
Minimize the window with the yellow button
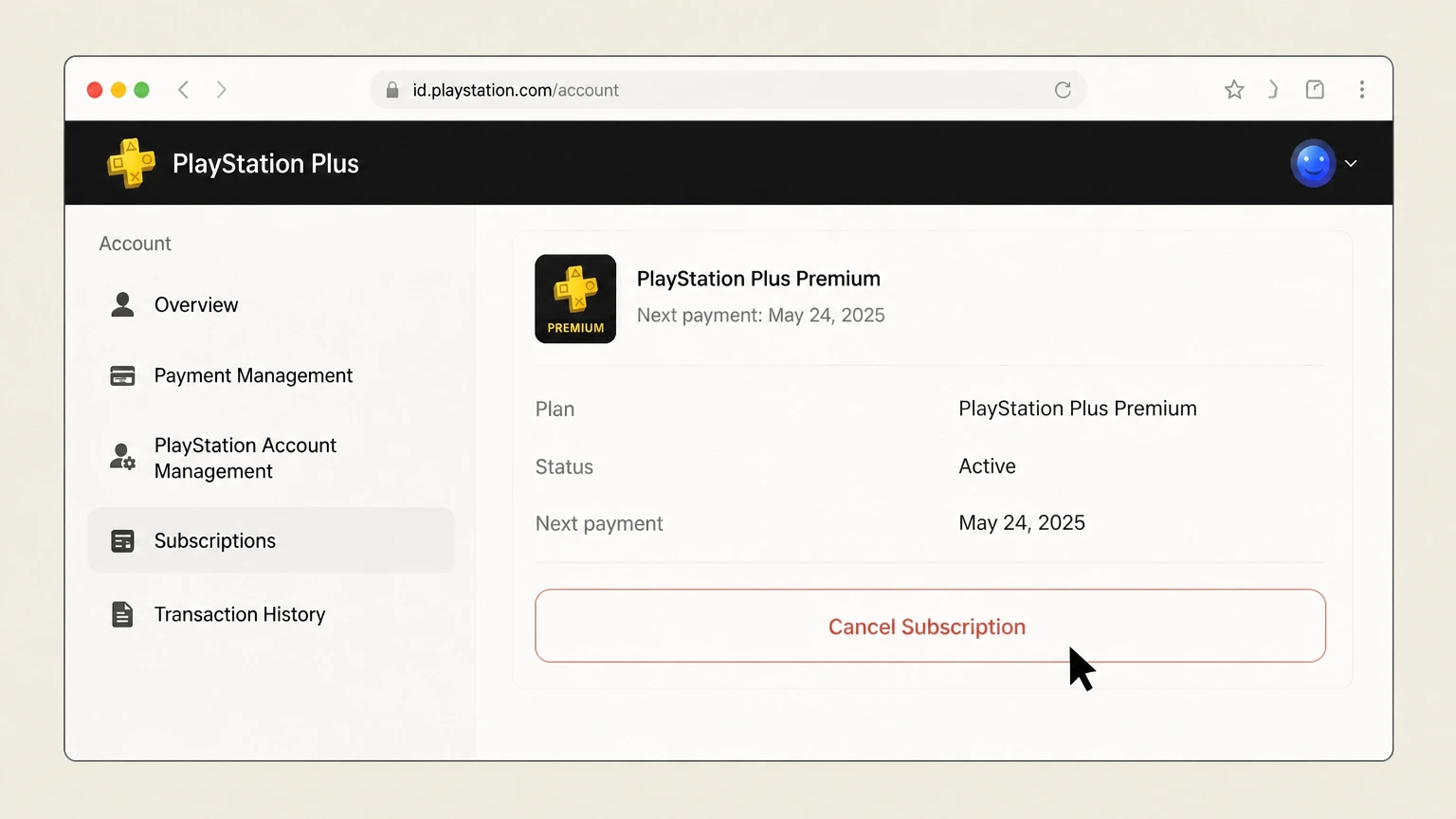click(118, 90)
